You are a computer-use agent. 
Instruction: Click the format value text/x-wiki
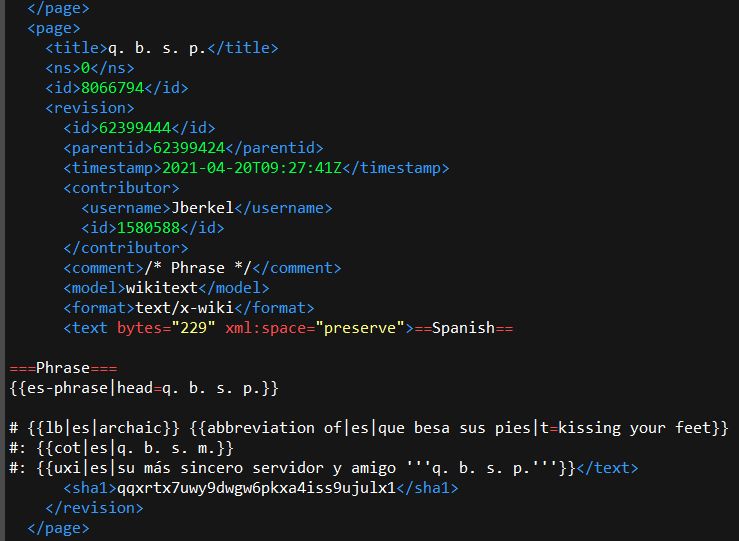[x=184, y=308]
